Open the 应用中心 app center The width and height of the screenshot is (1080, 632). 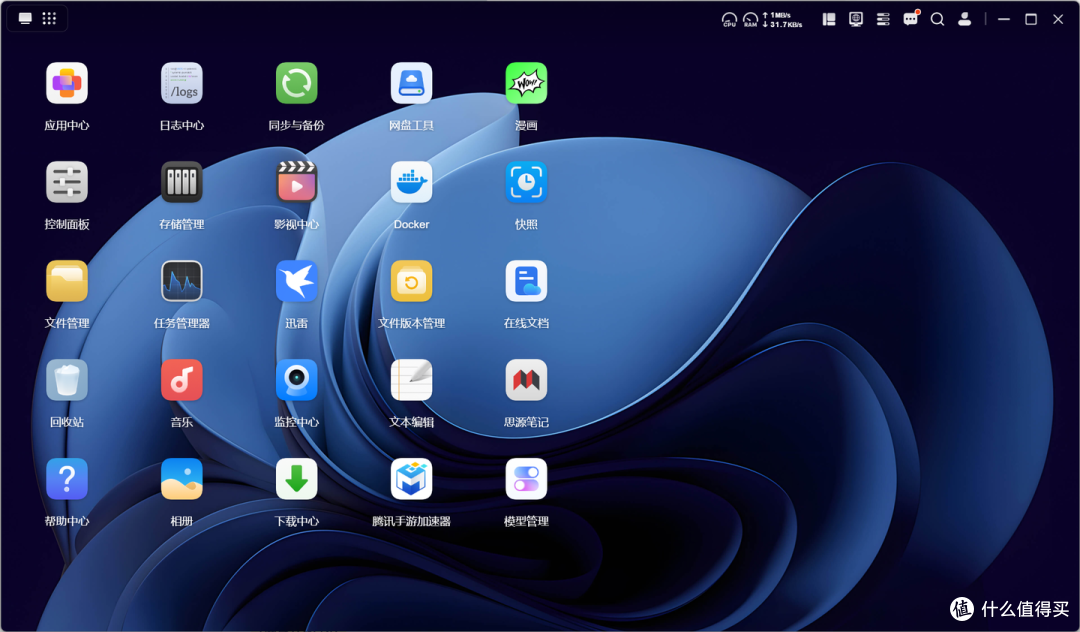(x=67, y=83)
